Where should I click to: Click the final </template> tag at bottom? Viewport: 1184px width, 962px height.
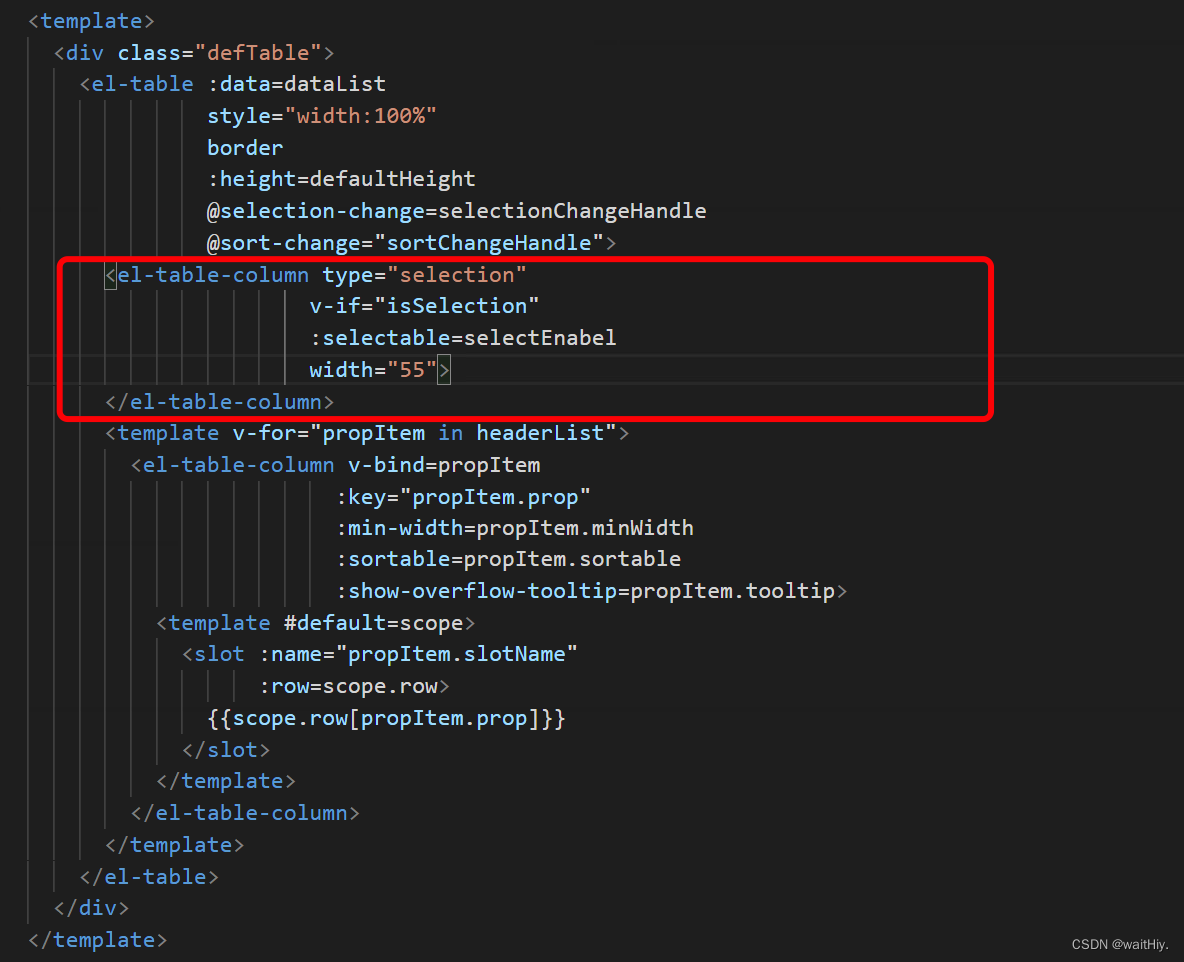(97, 940)
